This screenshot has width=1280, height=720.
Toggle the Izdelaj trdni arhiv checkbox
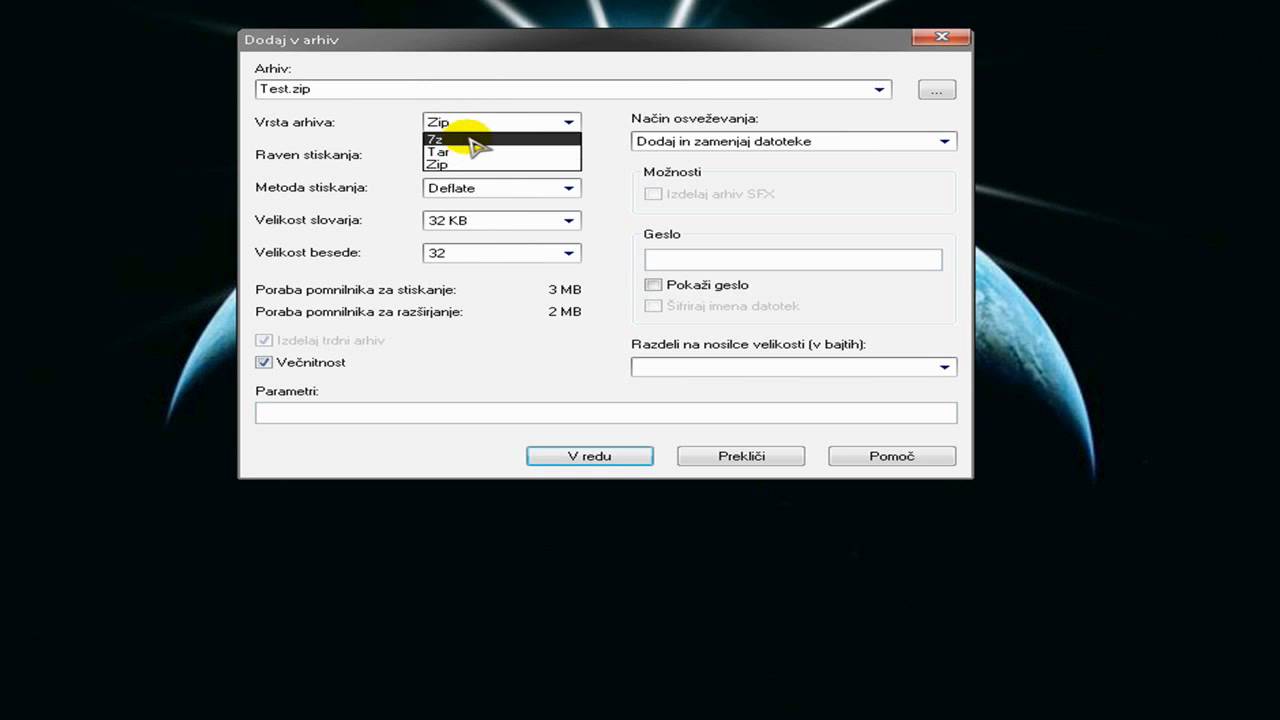click(x=264, y=341)
